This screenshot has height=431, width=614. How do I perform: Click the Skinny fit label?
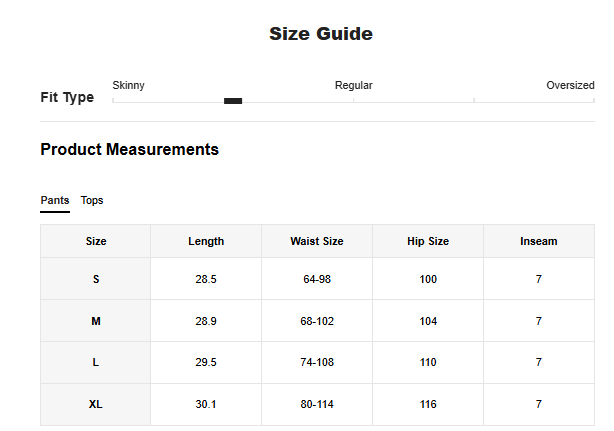pos(128,86)
